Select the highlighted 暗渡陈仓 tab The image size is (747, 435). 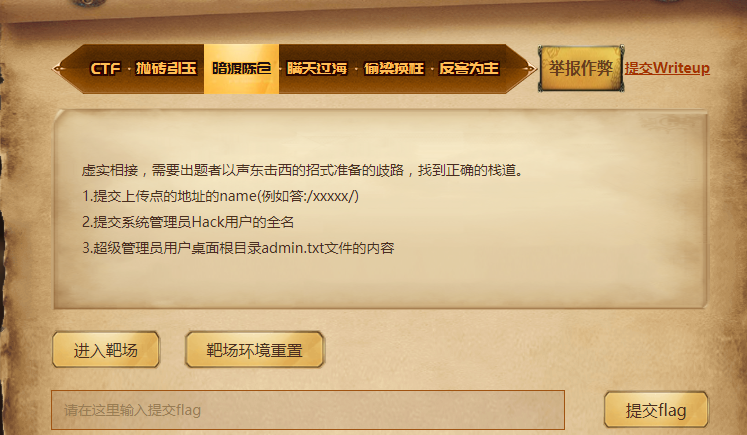click(x=241, y=69)
